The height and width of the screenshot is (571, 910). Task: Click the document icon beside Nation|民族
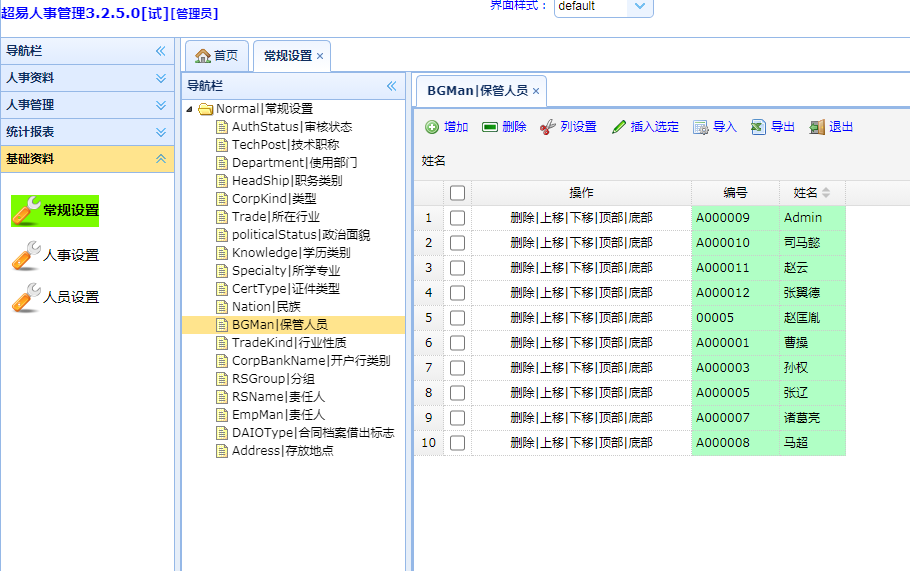tap(222, 307)
